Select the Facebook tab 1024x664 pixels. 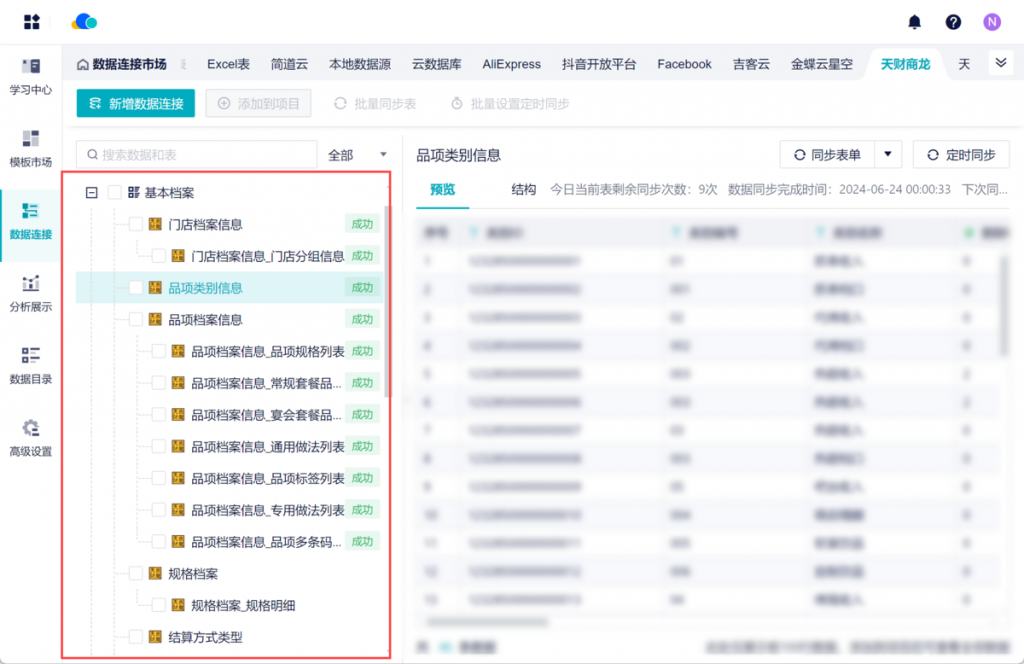coord(684,64)
